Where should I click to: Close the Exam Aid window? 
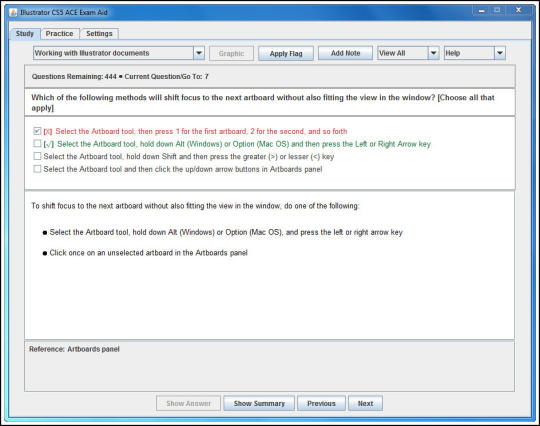click(x=518, y=11)
